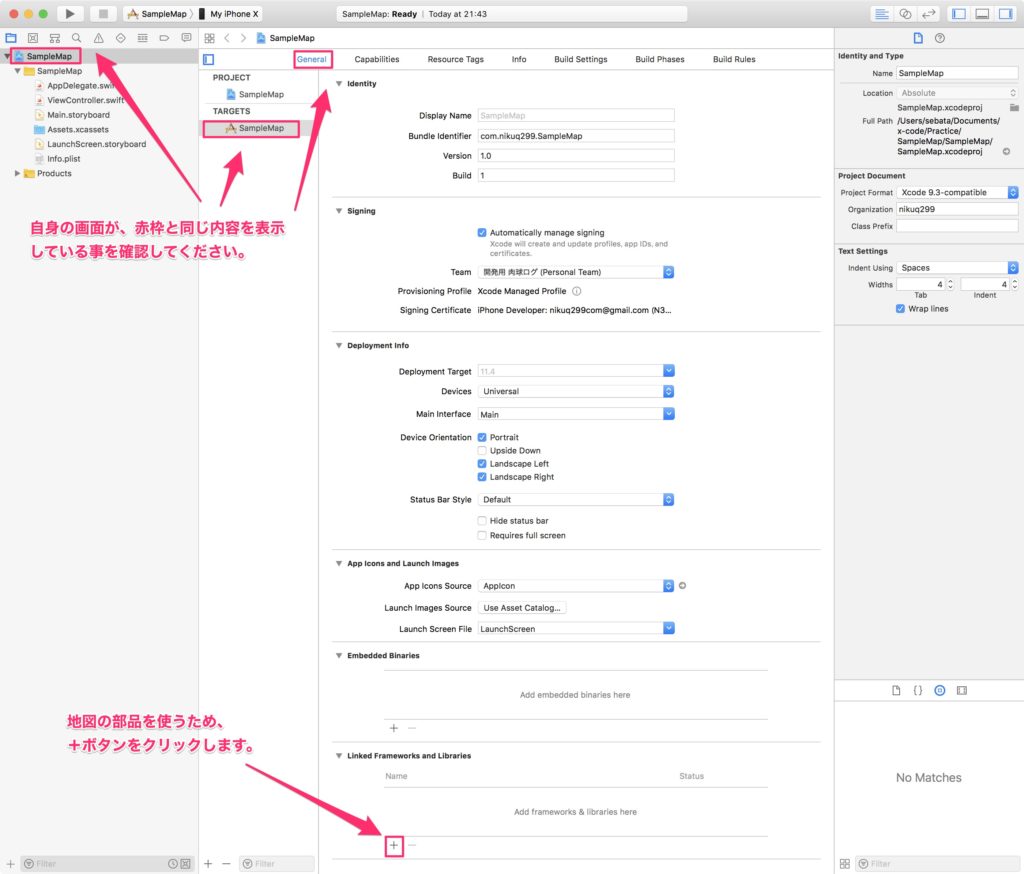This screenshot has width=1024, height=874.
Task: Uncheck Landscape Left orientation
Action: pos(482,464)
